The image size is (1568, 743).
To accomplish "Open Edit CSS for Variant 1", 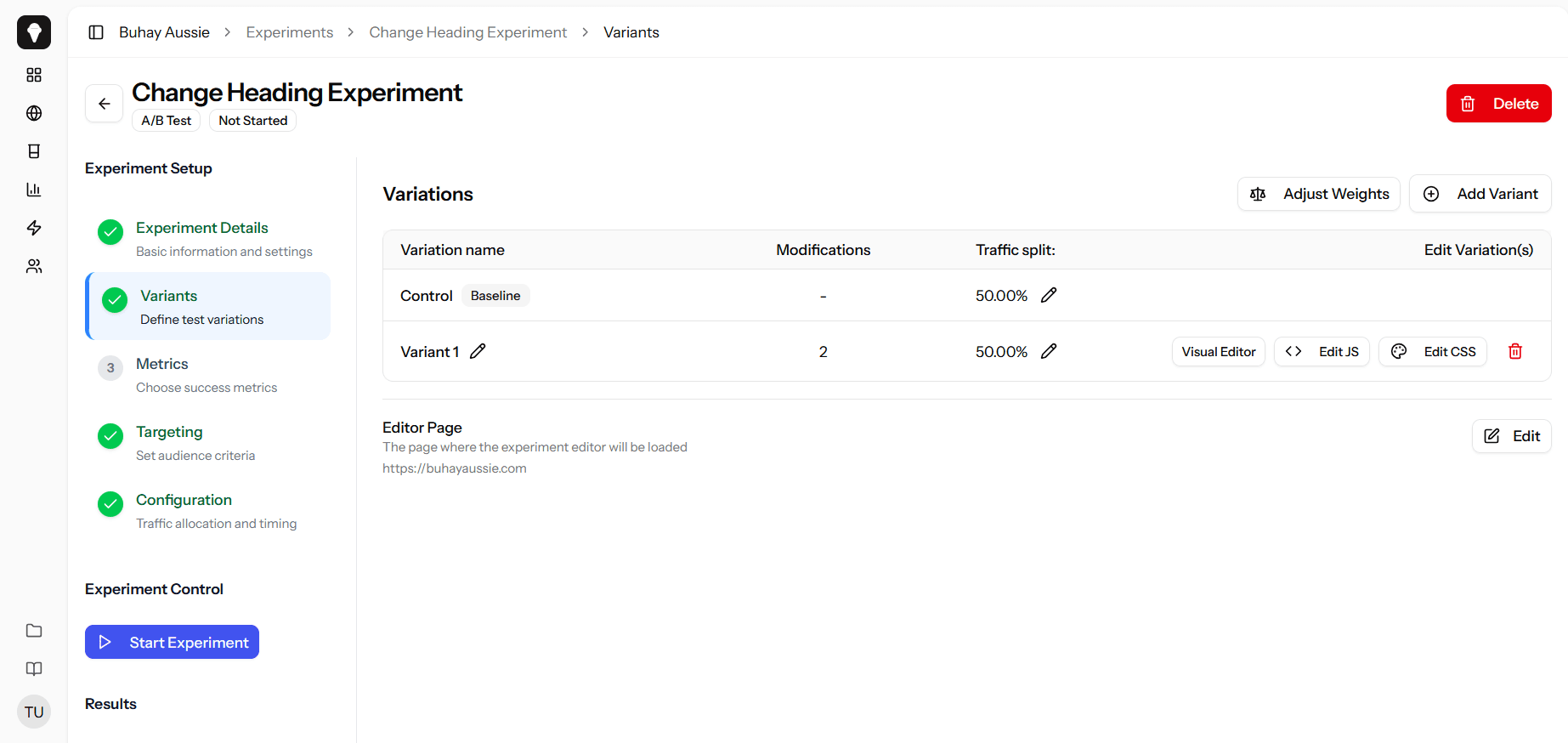I will click(x=1432, y=352).
